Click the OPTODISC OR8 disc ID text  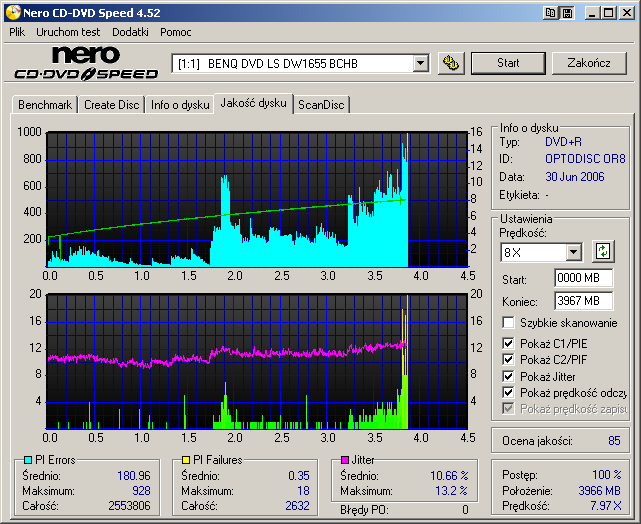585,159
